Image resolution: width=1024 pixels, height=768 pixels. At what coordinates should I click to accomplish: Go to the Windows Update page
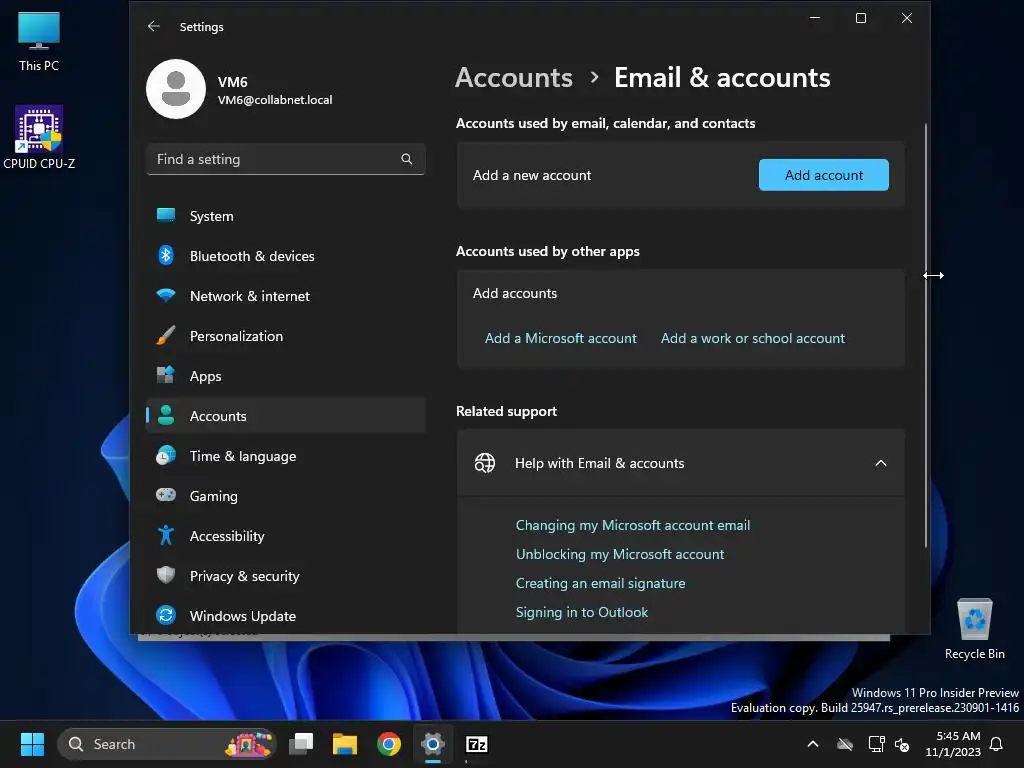coord(286,615)
